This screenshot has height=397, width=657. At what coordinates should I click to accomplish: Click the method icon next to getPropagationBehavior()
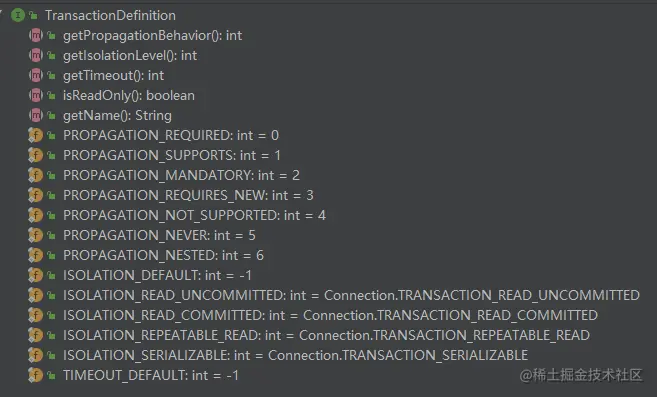36,35
